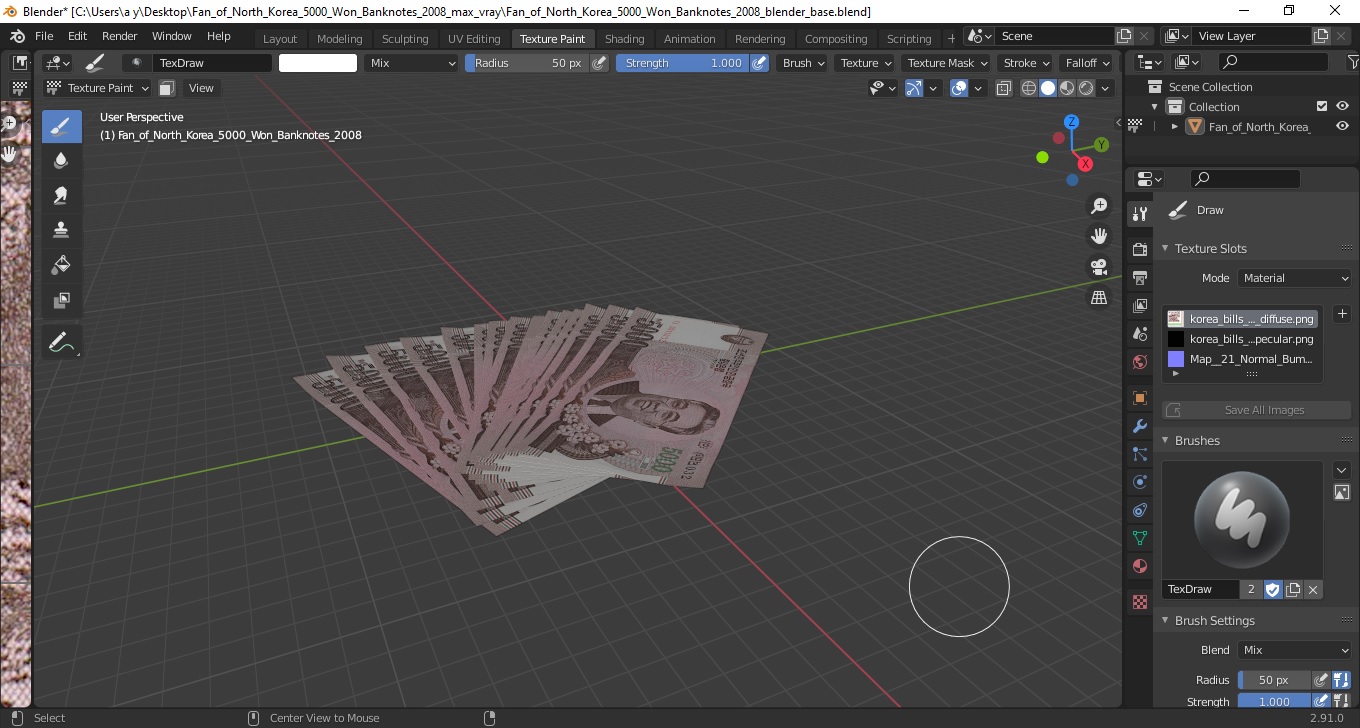Toggle the paint mask square button

[x=167, y=88]
